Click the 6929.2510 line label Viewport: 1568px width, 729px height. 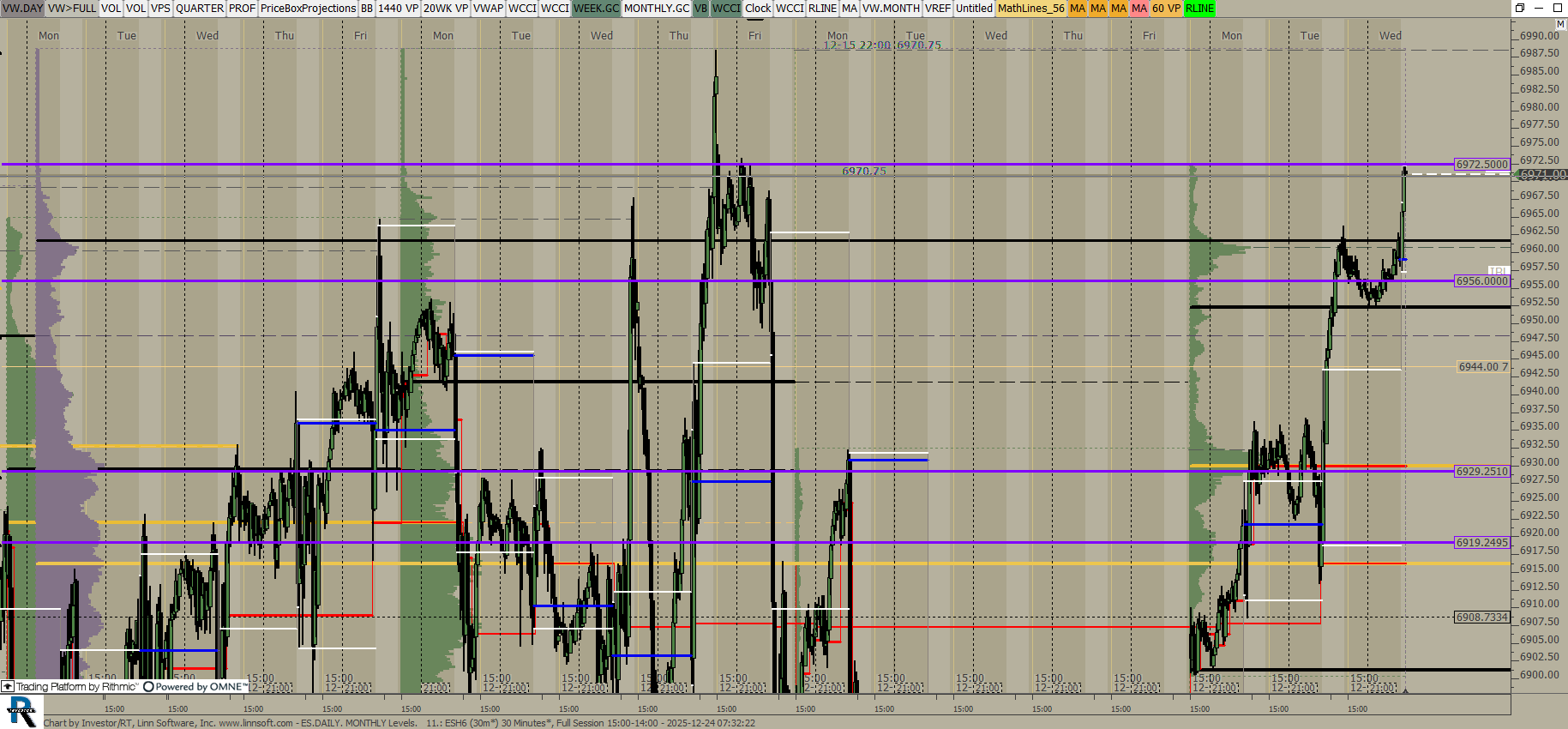tap(1481, 471)
